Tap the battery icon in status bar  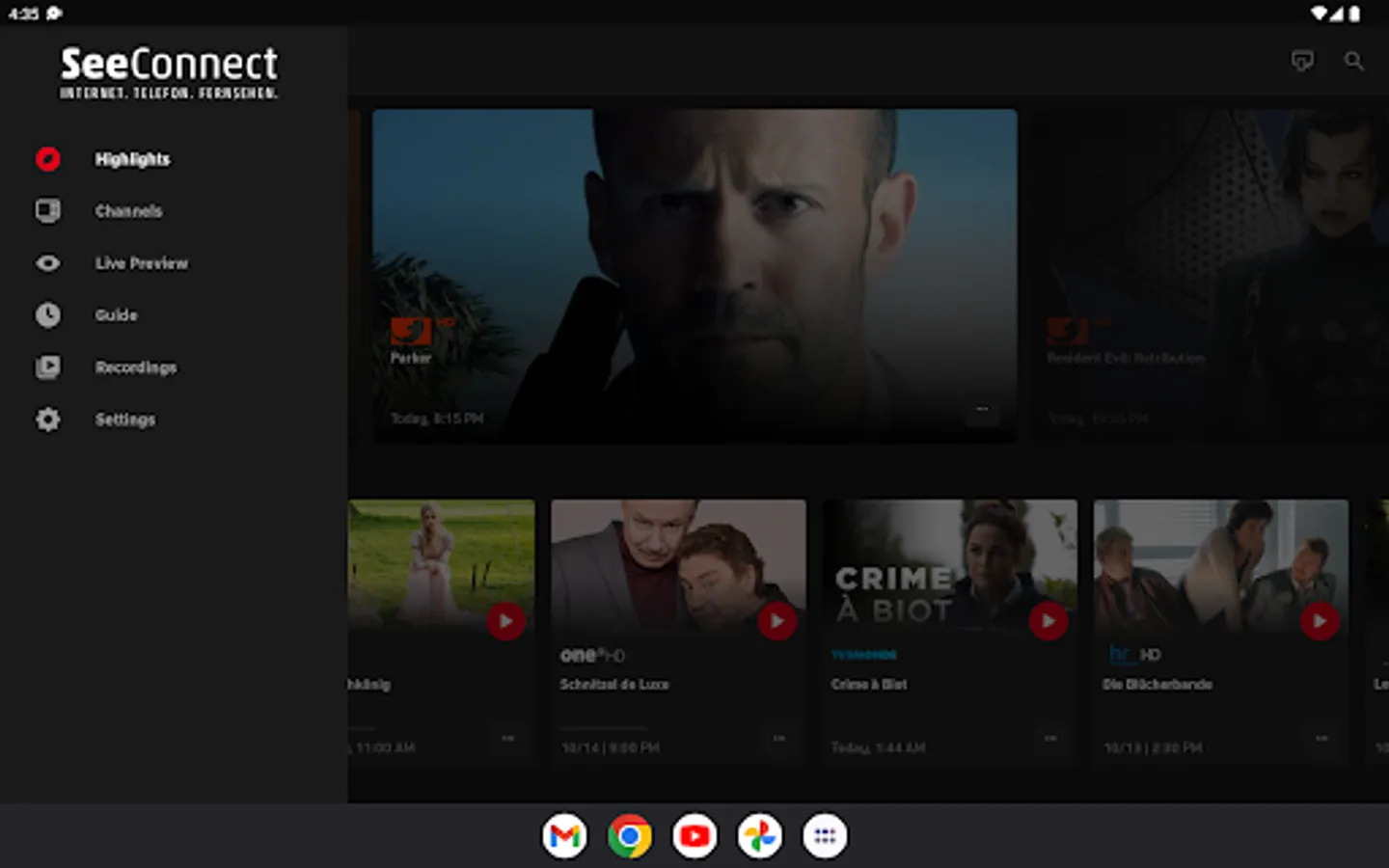tap(1354, 14)
